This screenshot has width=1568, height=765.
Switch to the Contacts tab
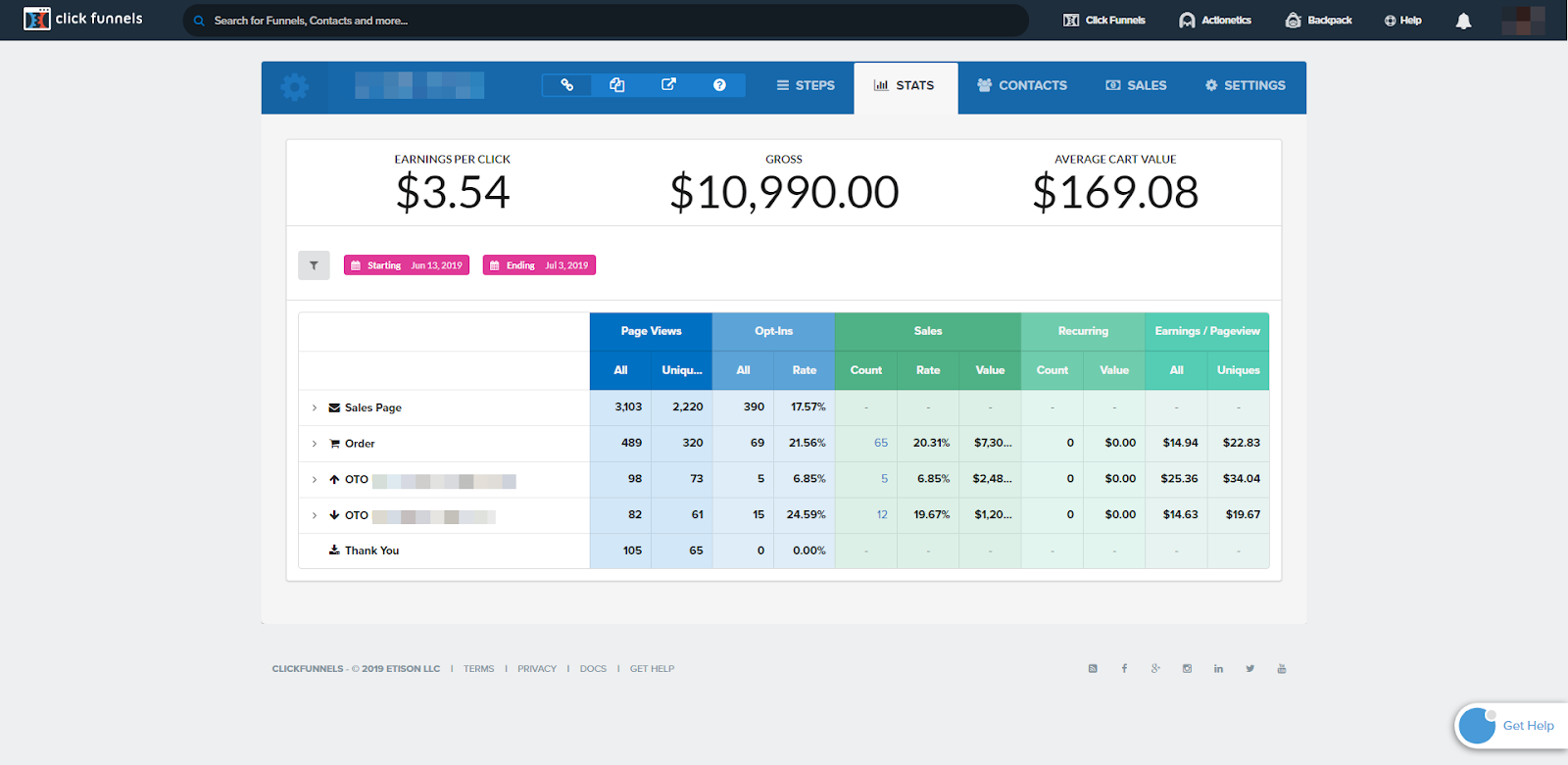click(x=1022, y=86)
